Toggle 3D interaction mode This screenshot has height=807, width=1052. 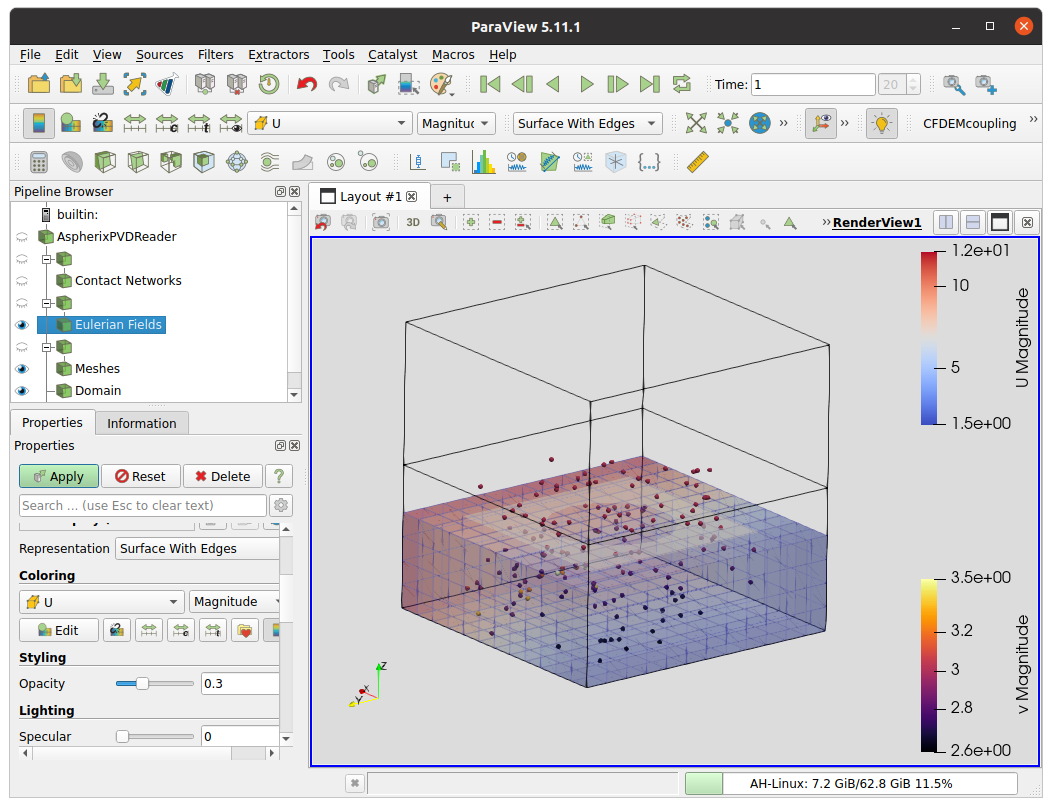[x=413, y=222]
